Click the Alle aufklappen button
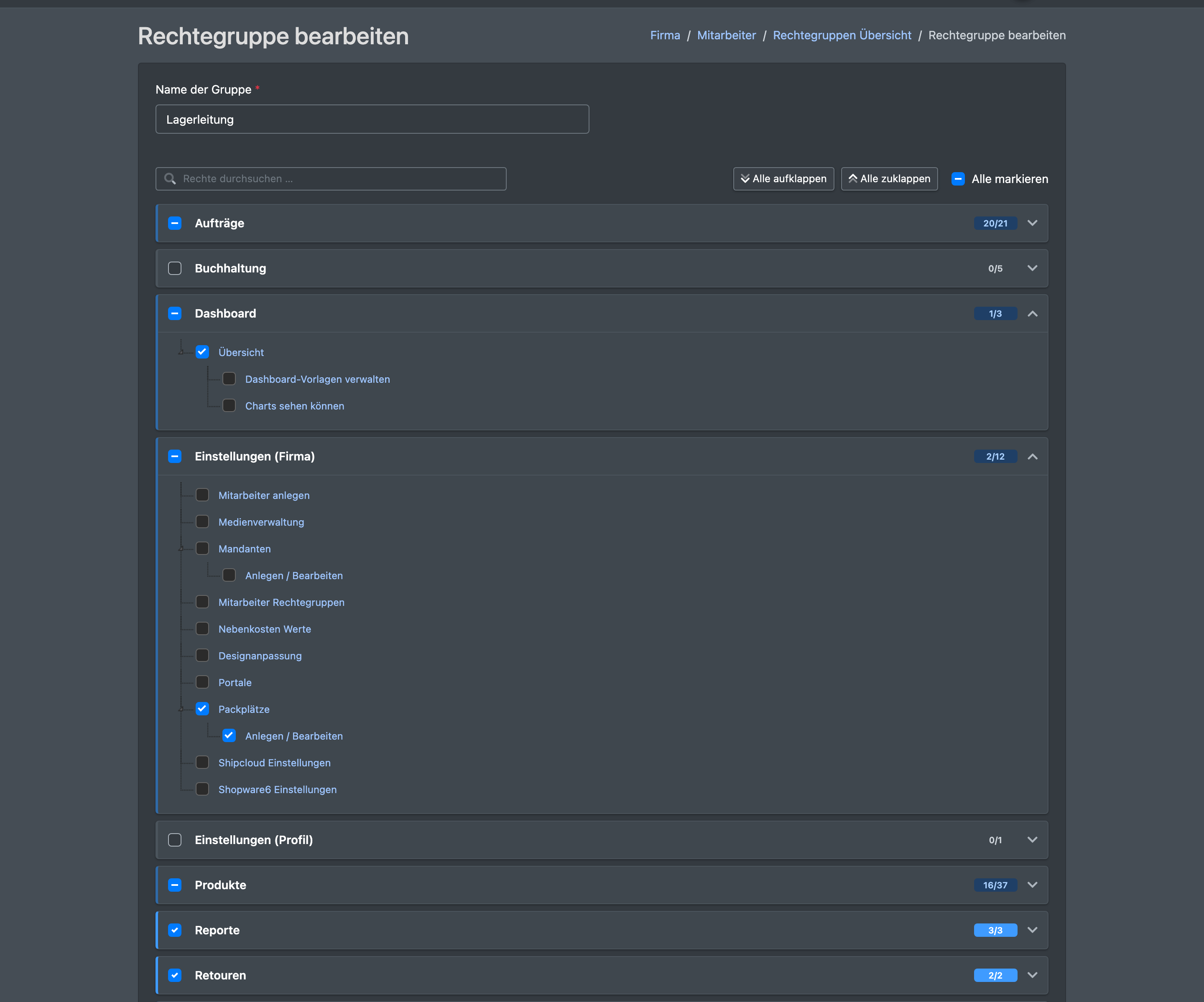This screenshot has width=1204, height=1002. pos(783,179)
